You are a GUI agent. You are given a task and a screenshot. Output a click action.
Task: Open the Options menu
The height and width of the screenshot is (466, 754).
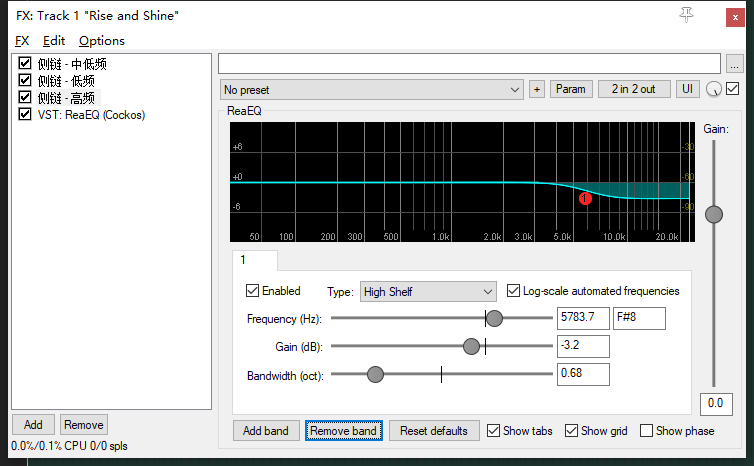tap(101, 41)
